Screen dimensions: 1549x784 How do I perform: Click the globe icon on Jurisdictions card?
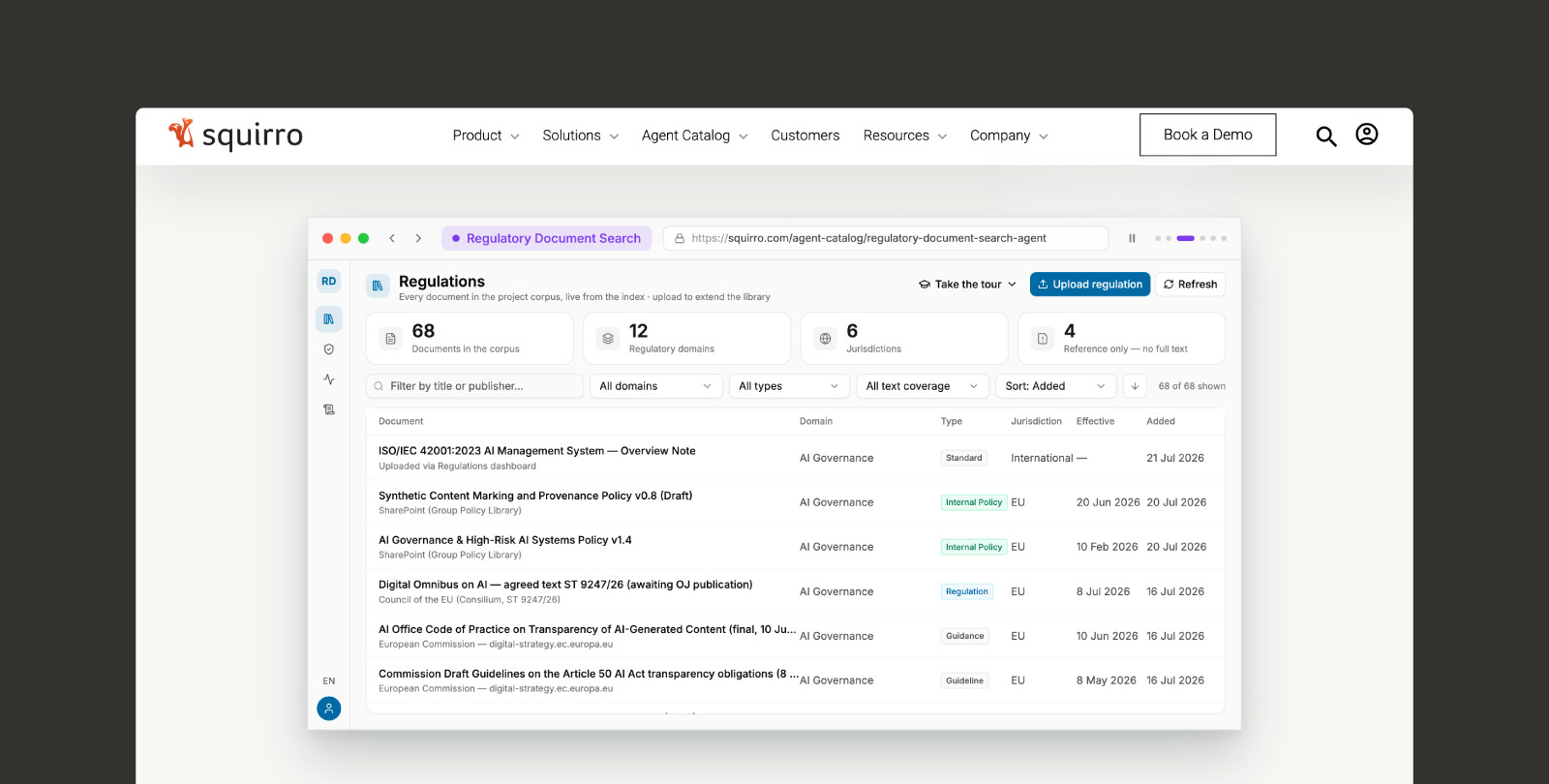coord(825,339)
